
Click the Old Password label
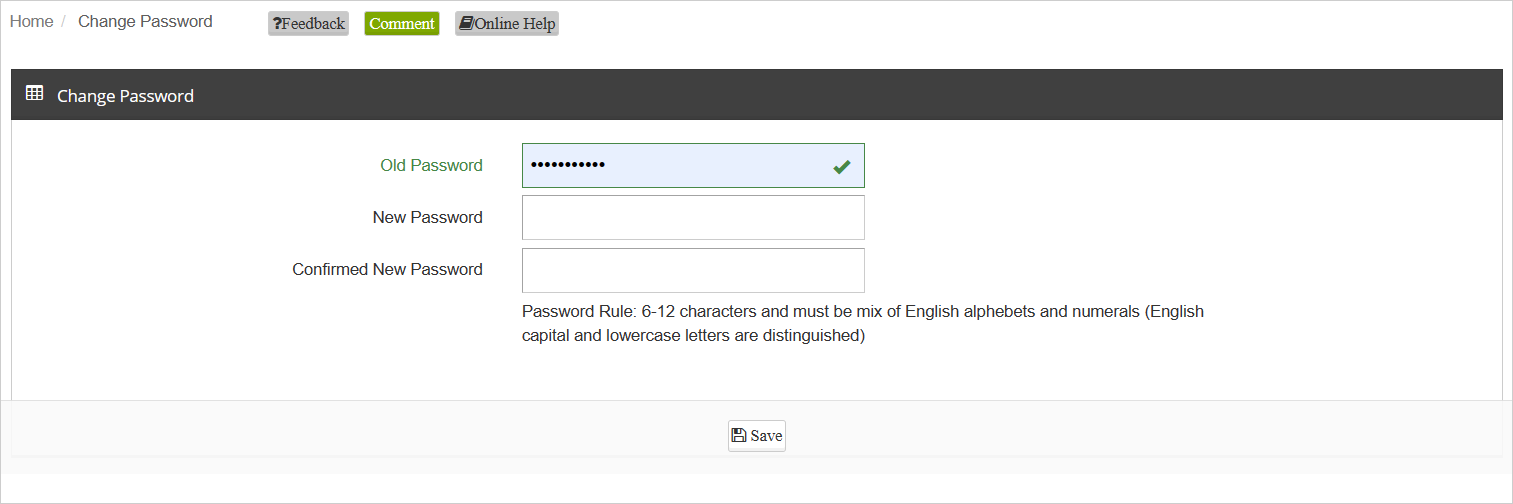(x=431, y=166)
